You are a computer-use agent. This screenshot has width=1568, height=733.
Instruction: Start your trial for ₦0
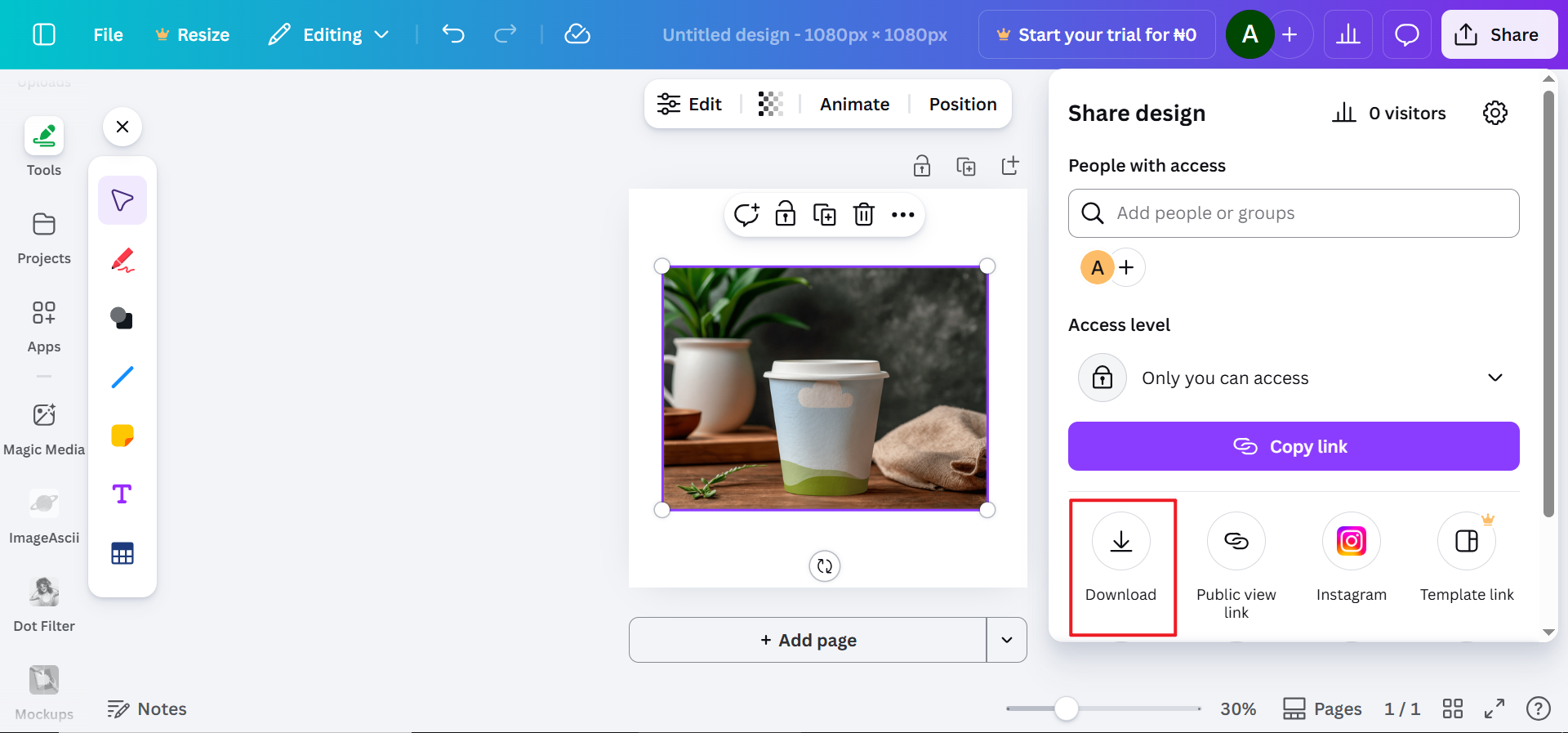(x=1097, y=34)
